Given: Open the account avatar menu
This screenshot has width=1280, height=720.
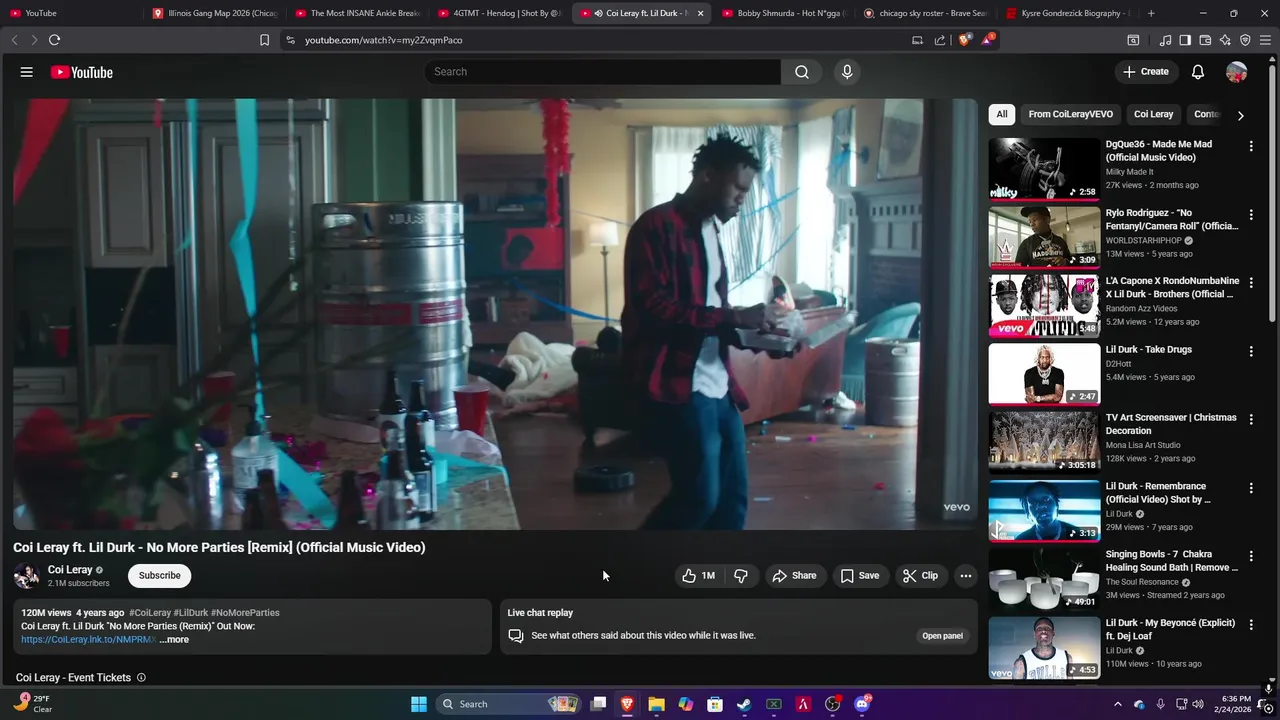Looking at the screenshot, I should coord(1237,72).
